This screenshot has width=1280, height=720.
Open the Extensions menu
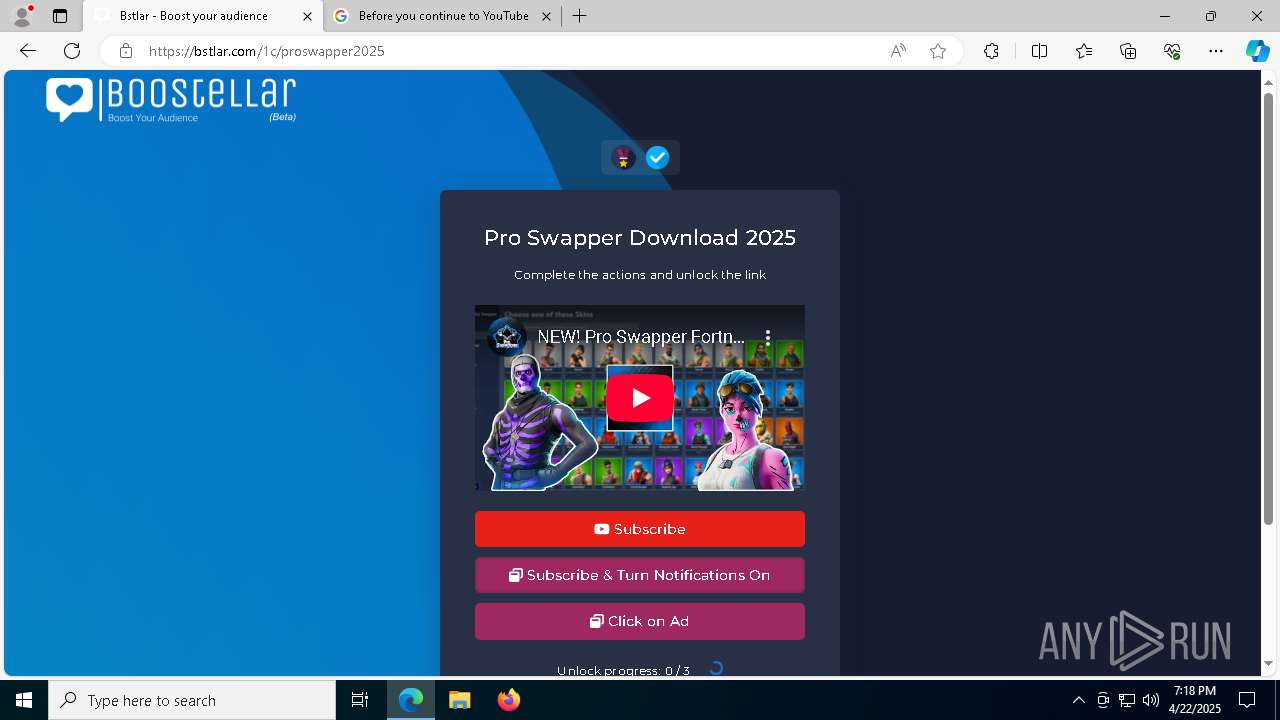[x=991, y=51]
